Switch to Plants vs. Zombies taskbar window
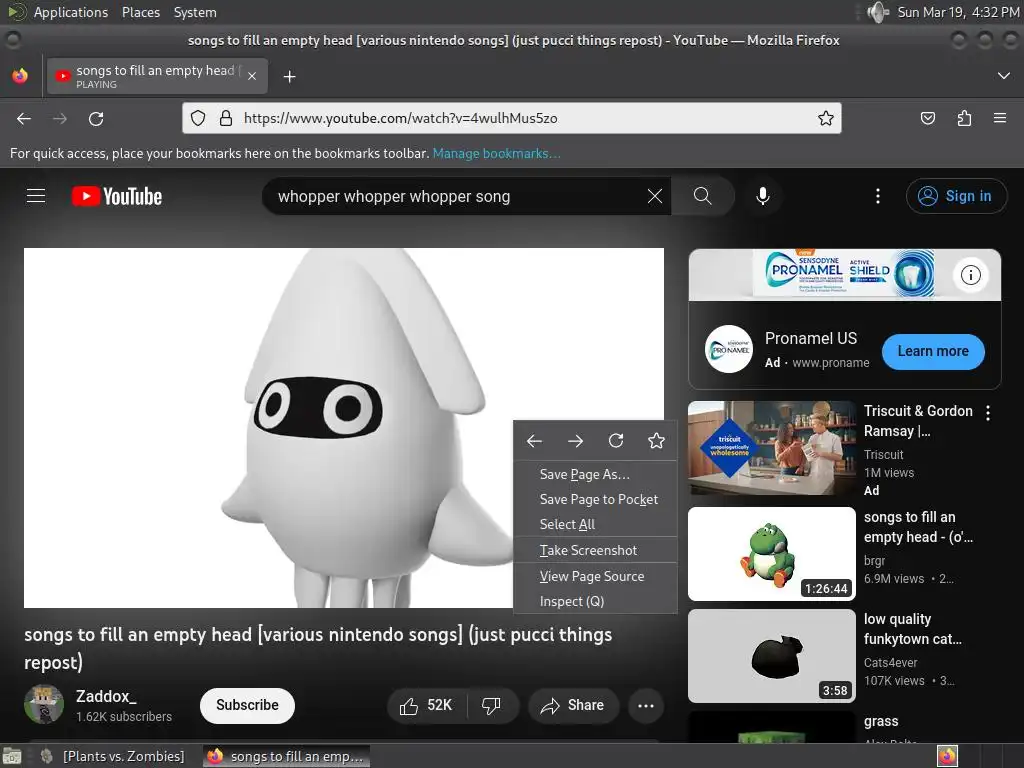 click(x=113, y=756)
